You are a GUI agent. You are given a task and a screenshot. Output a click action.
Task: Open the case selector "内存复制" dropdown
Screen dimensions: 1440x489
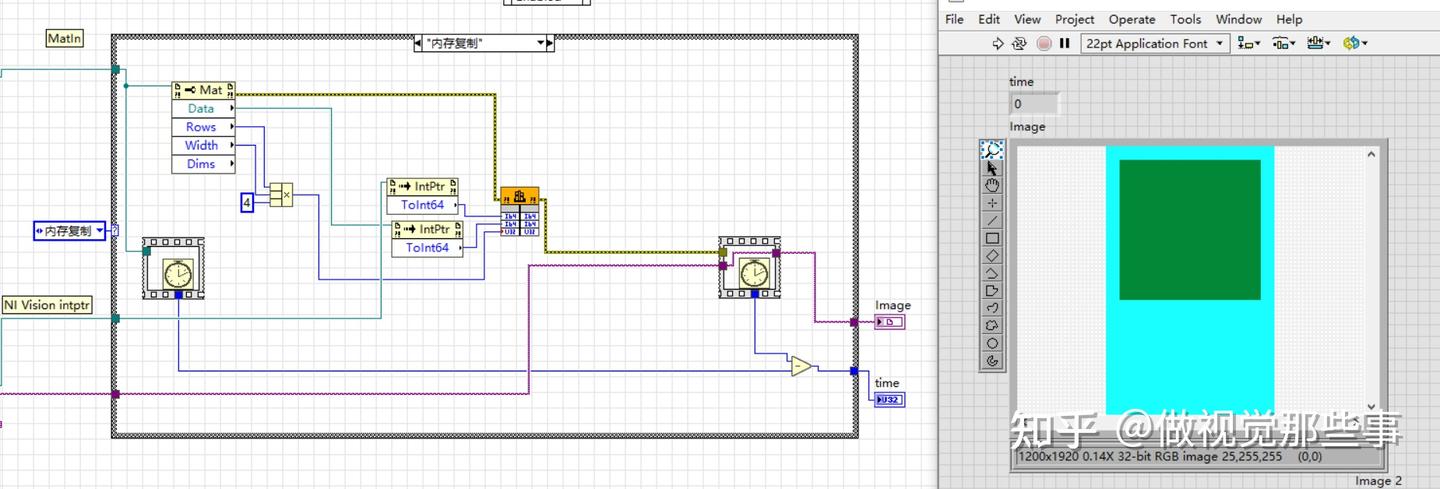pos(541,43)
